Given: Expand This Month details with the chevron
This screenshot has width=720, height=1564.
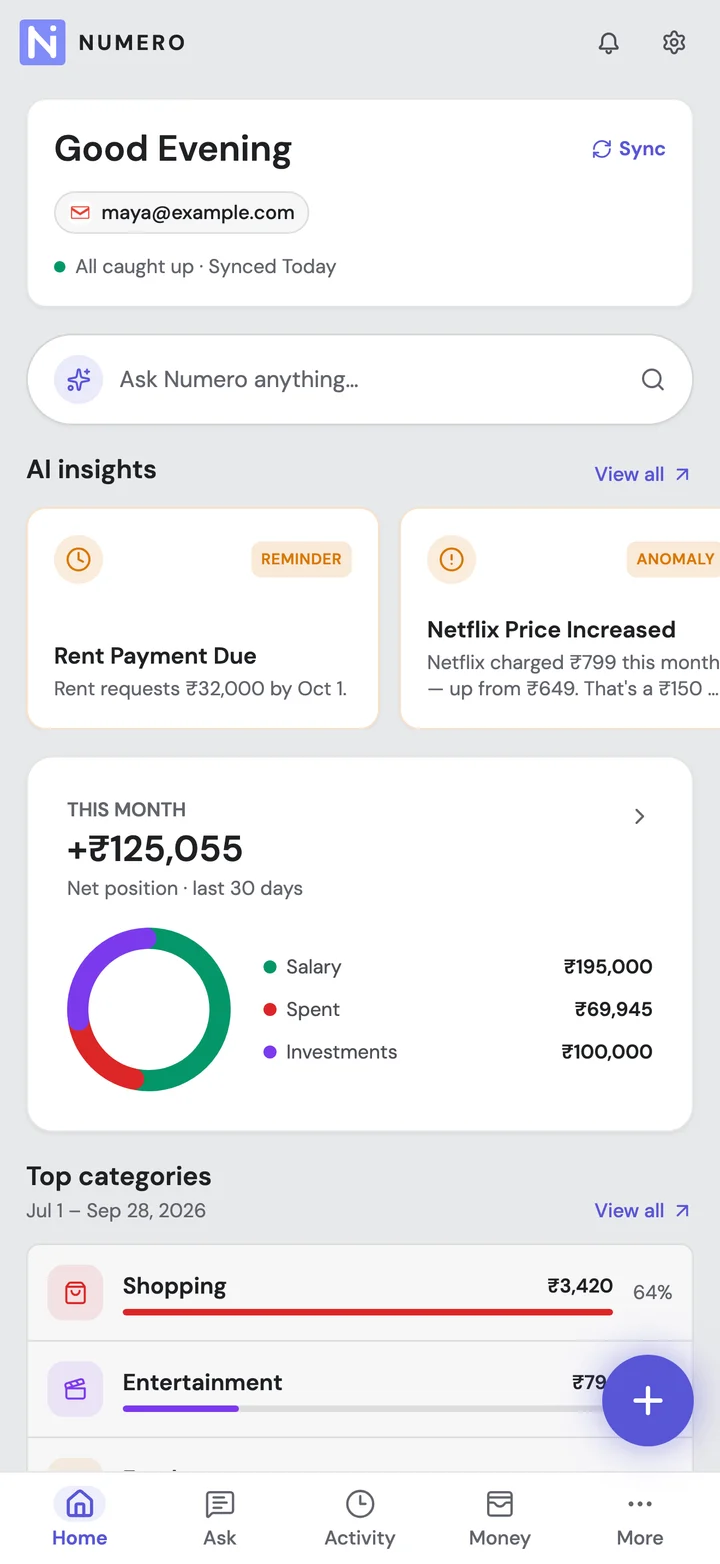Looking at the screenshot, I should (x=640, y=817).
